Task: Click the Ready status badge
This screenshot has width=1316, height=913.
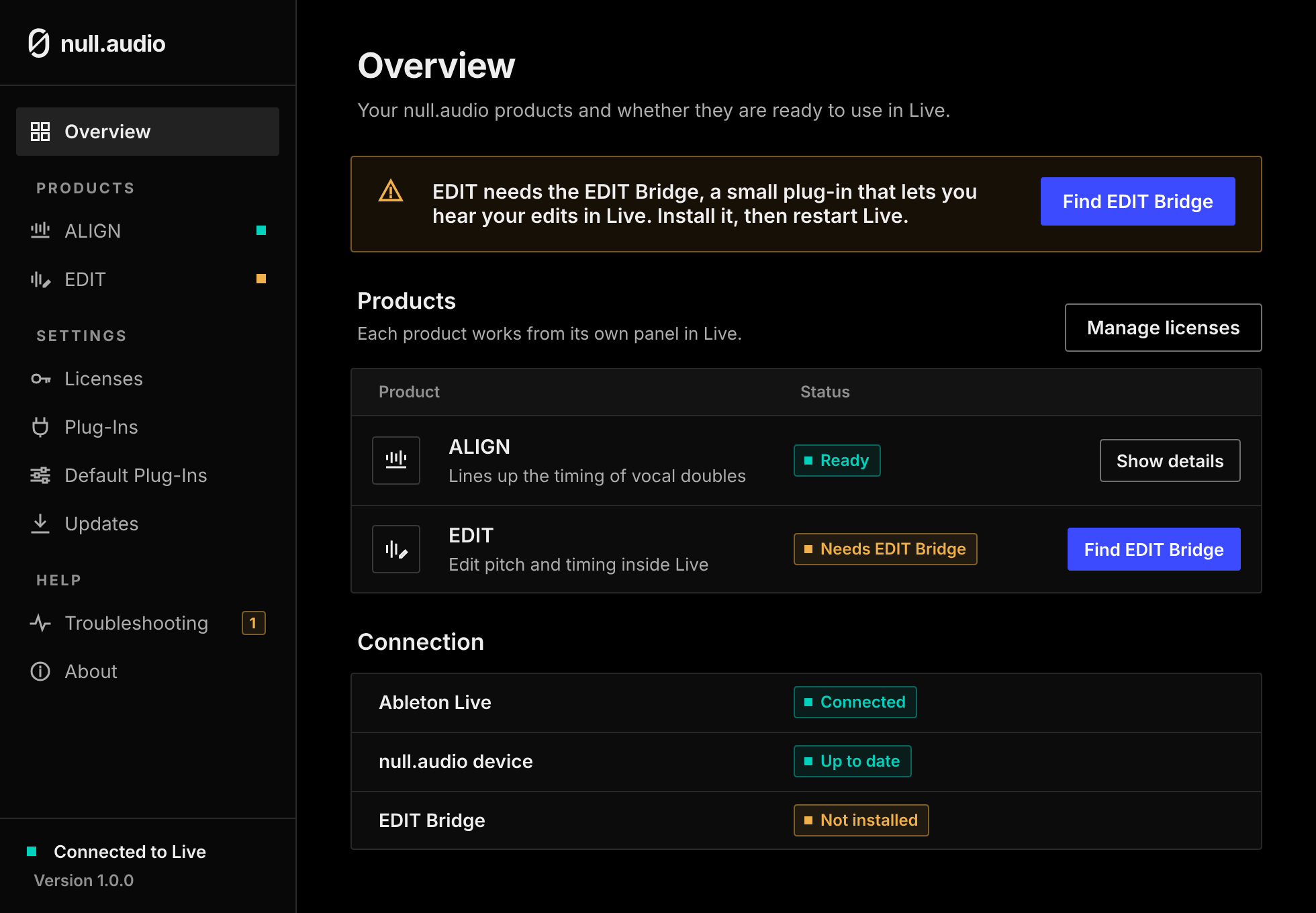Action: [x=837, y=461]
